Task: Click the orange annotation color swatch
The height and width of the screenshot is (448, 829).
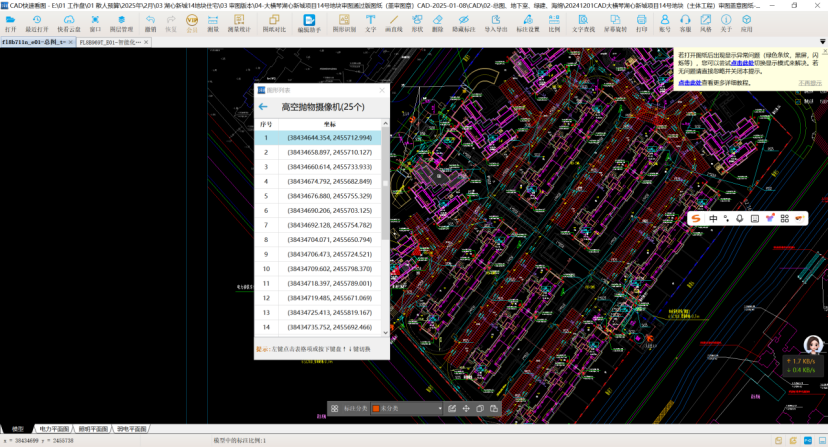Action: pyautogui.click(x=376, y=408)
